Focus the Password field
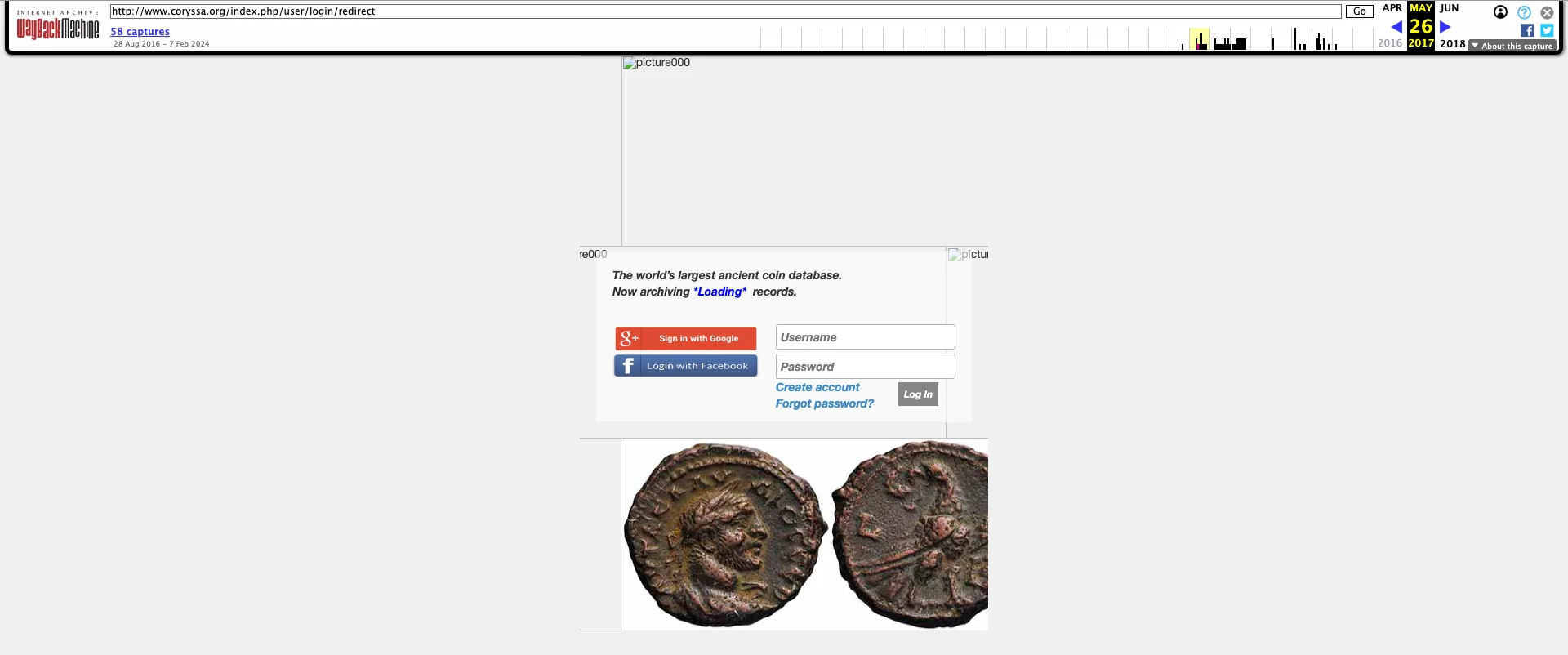The image size is (1568, 655). (x=865, y=367)
